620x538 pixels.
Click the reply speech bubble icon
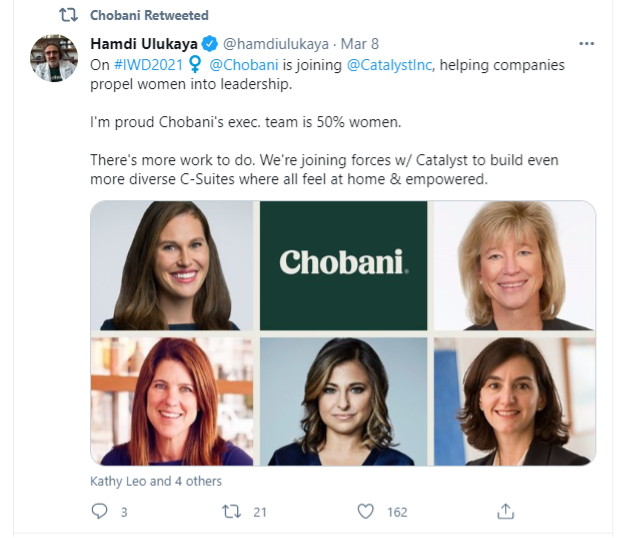[99, 511]
